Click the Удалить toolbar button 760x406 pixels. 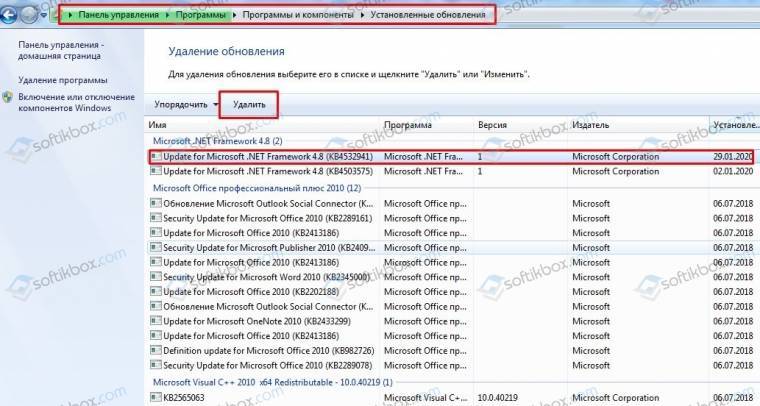(x=249, y=105)
